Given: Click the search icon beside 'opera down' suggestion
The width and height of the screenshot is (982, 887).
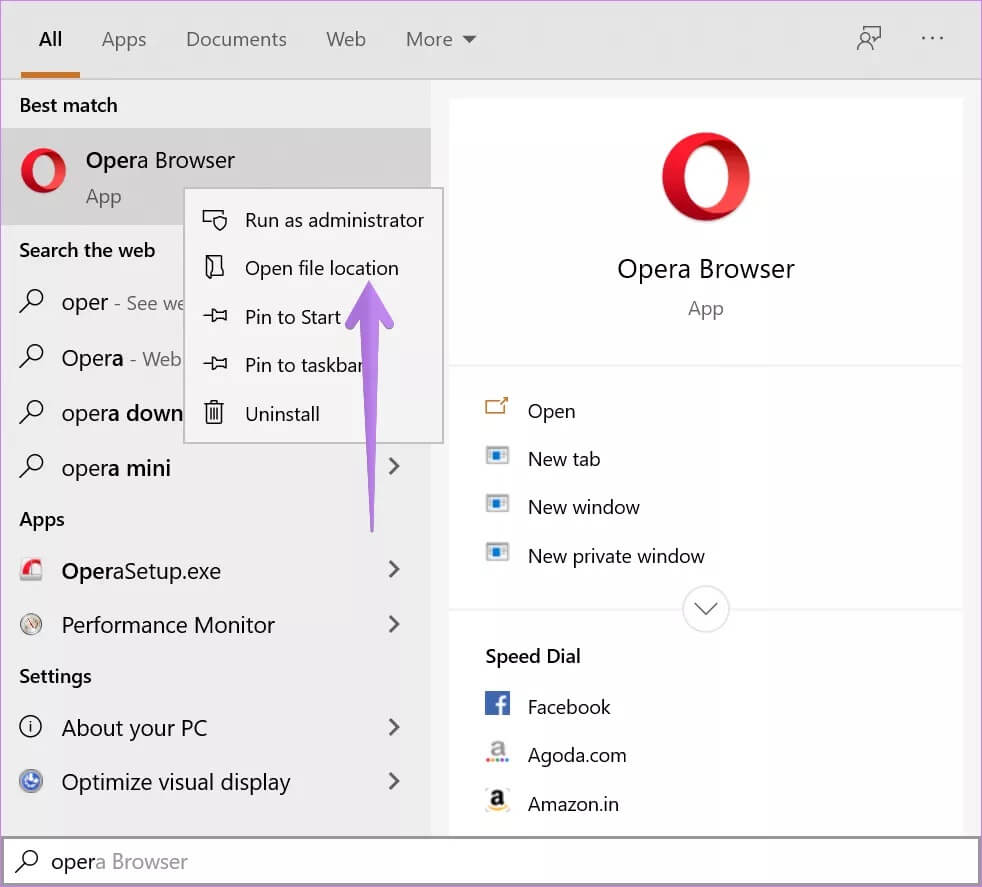Looking at the screenshot, I should (31, 412).
